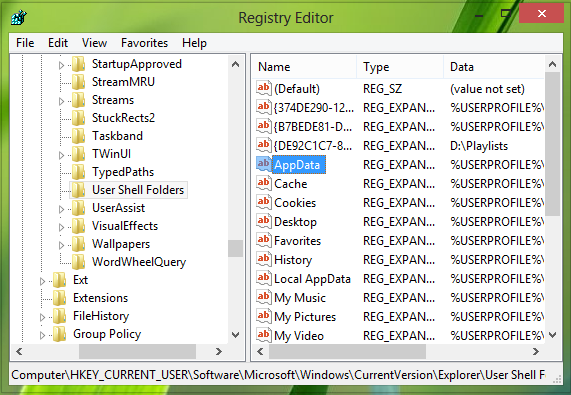Sort values by the Name column header
The width and height of the screenshot is (571, 395).
click(304, 67)
